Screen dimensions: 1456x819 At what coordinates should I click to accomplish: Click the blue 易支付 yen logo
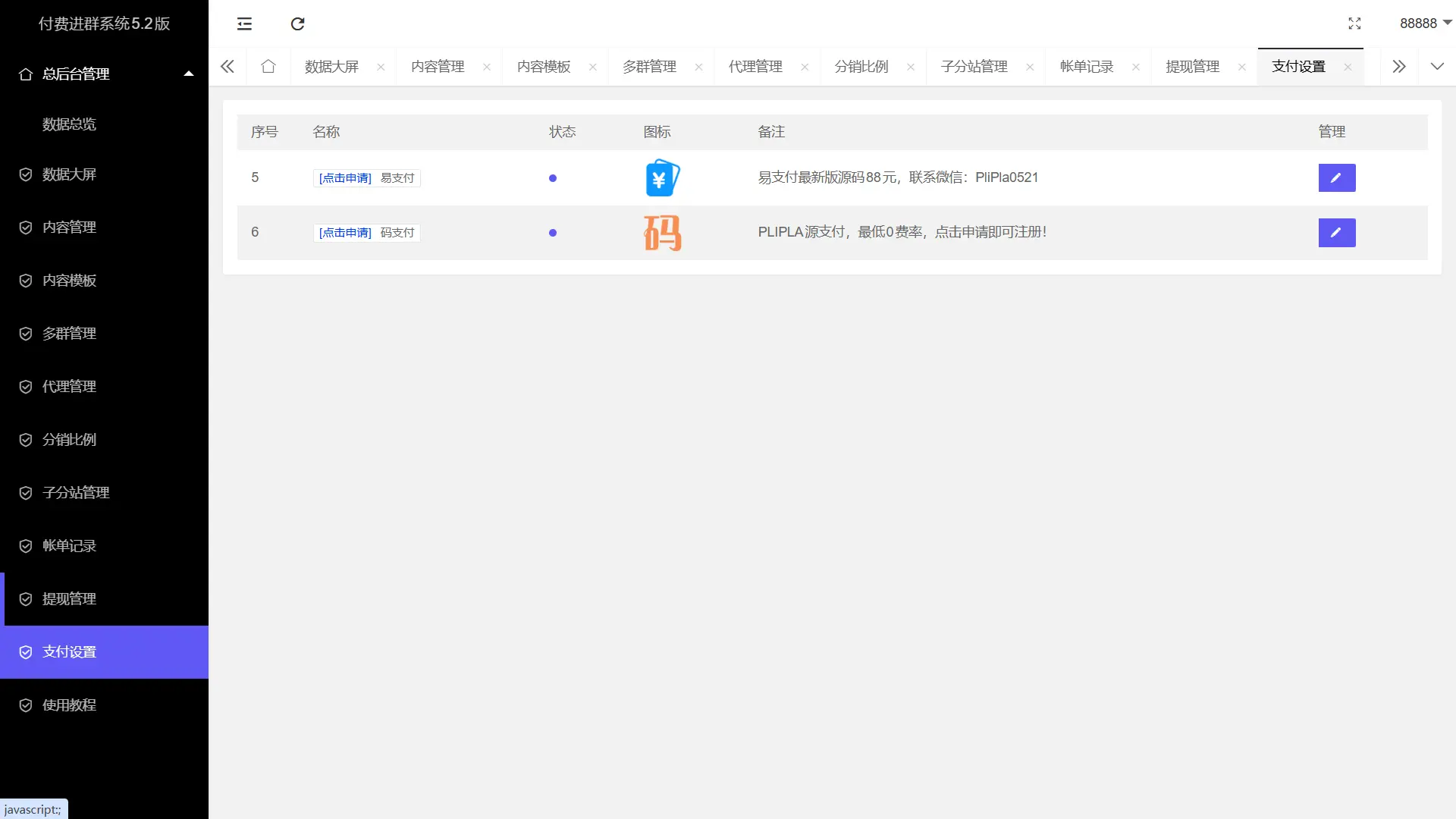coord(662,178)
